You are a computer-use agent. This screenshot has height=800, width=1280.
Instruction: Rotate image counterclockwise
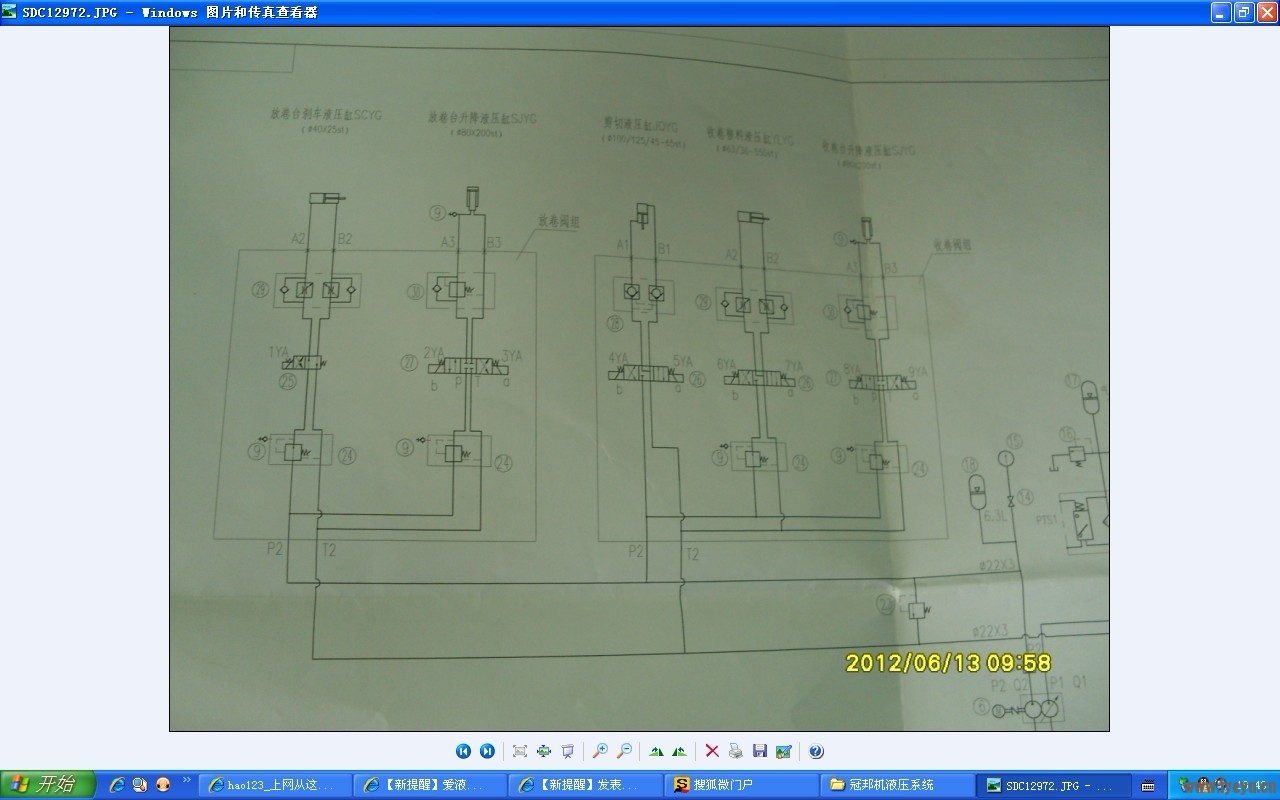[680, 751]
